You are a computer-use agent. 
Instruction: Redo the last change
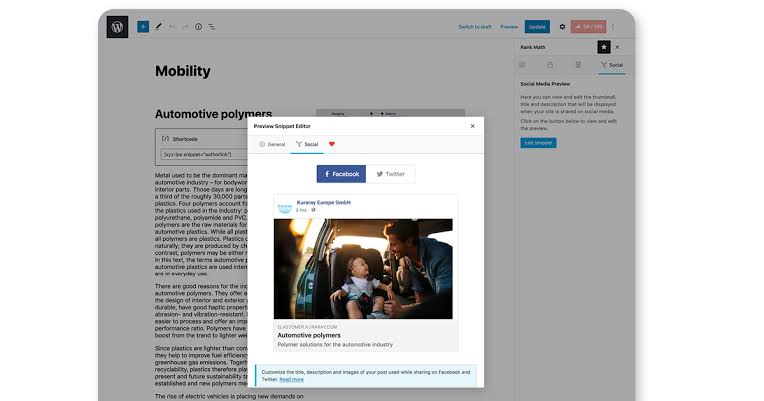[185, 27]
